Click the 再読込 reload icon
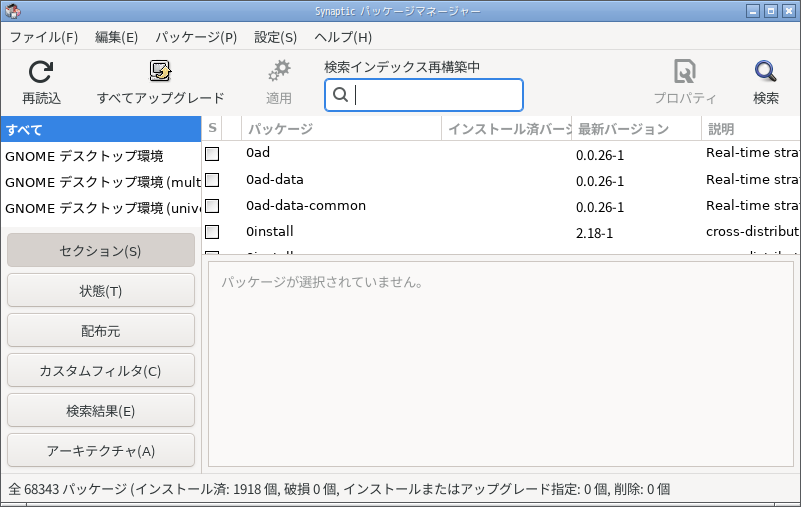 (41, 72)
